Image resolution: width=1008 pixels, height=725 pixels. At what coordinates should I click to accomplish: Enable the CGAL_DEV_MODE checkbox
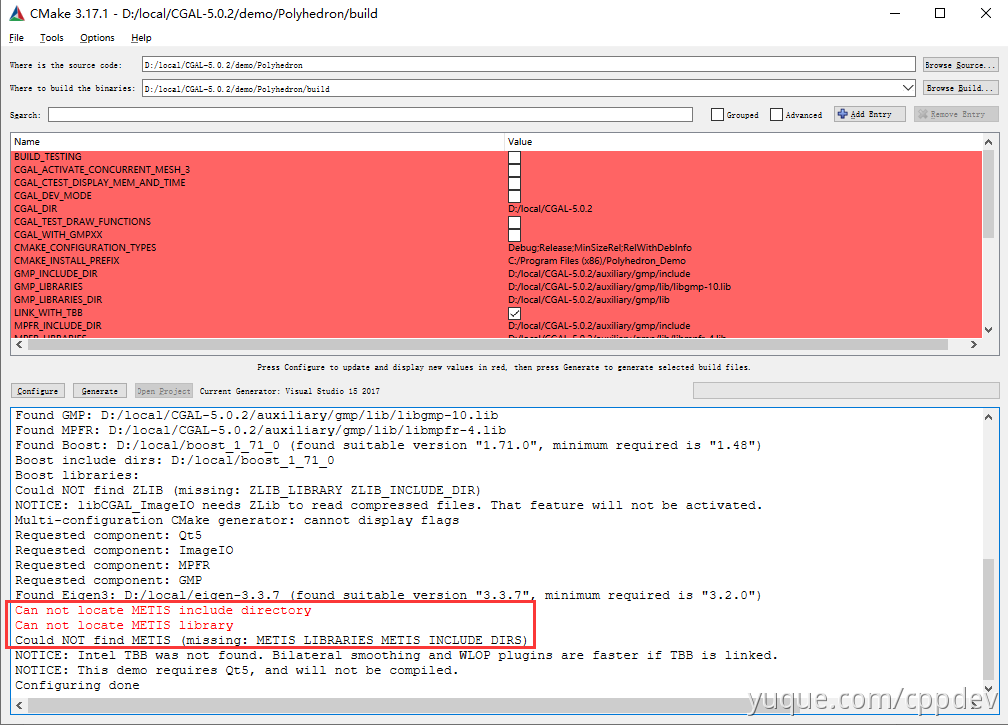coord(514,196)
